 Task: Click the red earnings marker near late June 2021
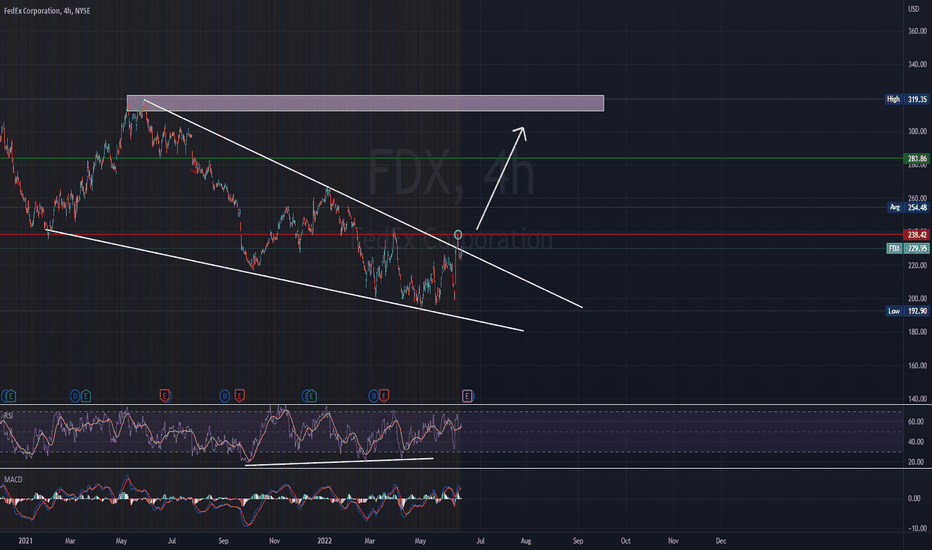click(x=165, y=396)
